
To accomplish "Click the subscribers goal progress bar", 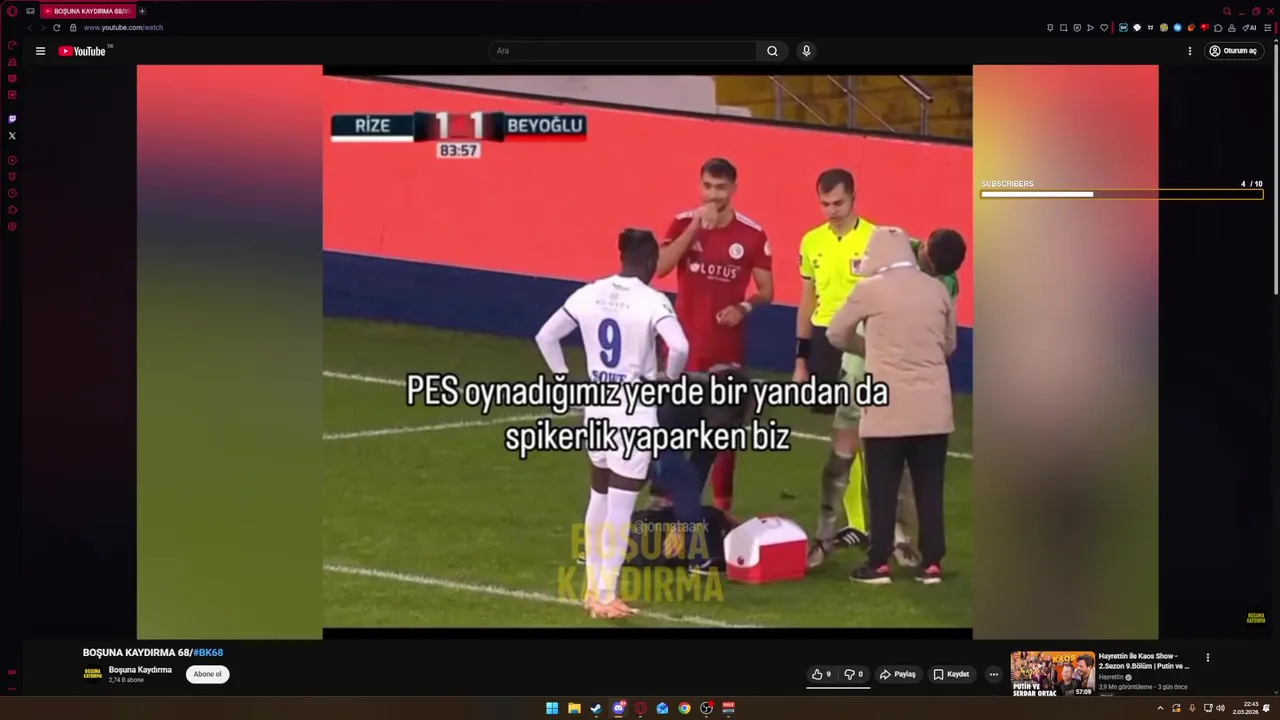I will point(1121,194).
